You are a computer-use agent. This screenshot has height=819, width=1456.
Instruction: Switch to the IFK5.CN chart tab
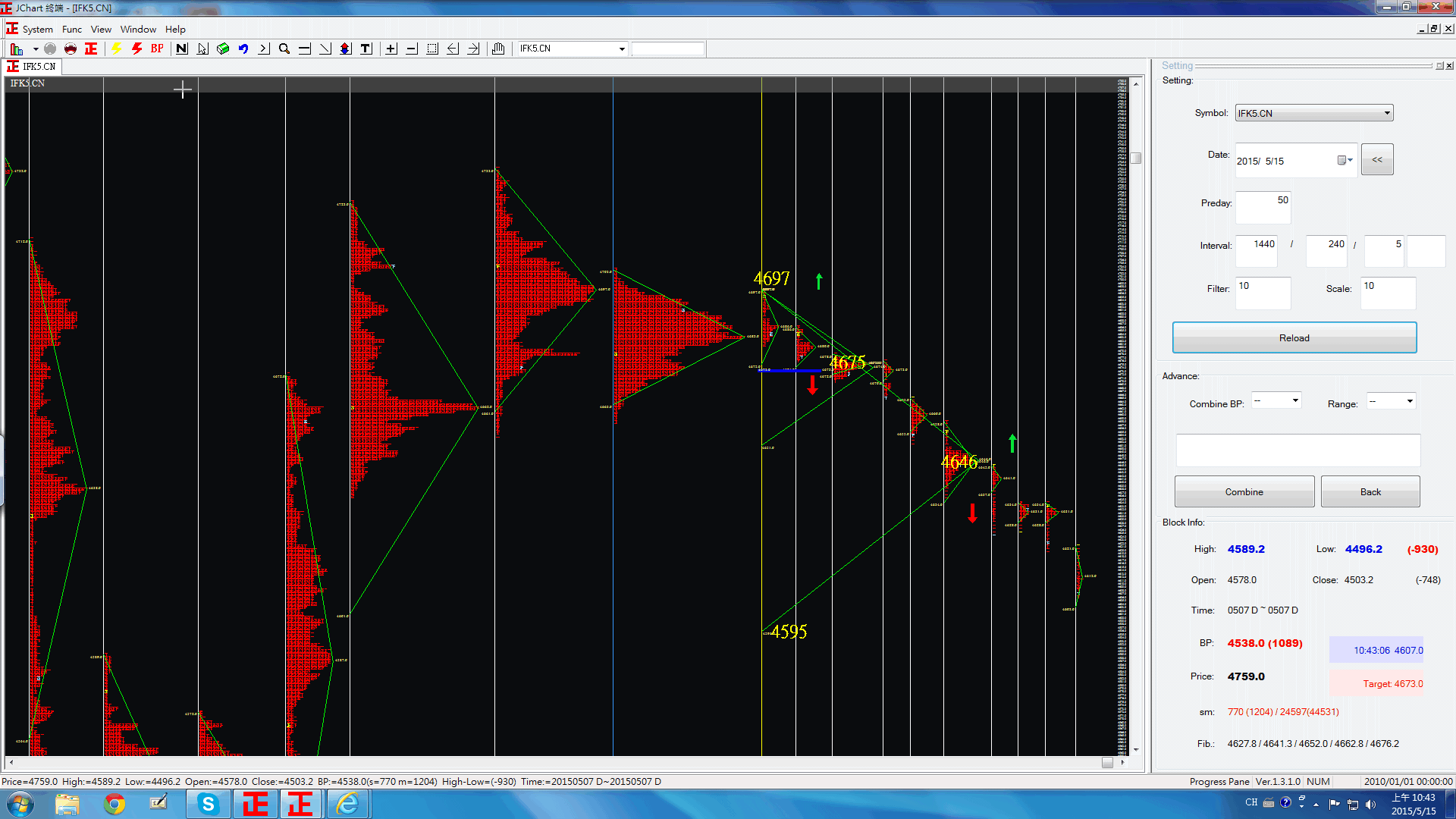(32, 67)
